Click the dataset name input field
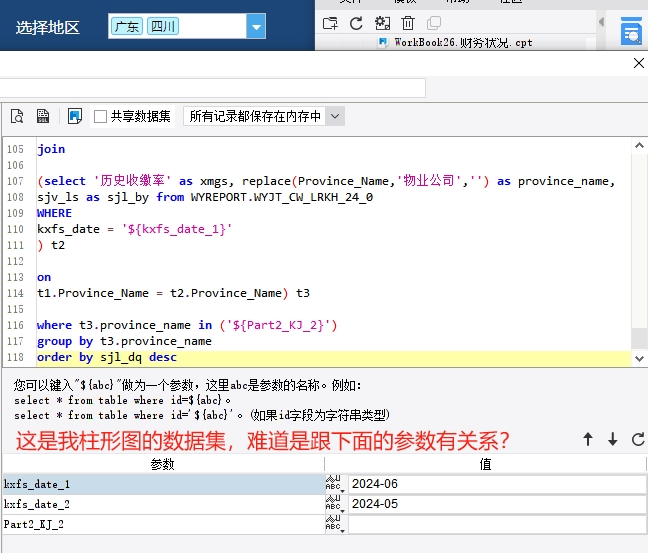The height and width of the screenshot is (553, 648). (x=212, y=88)
